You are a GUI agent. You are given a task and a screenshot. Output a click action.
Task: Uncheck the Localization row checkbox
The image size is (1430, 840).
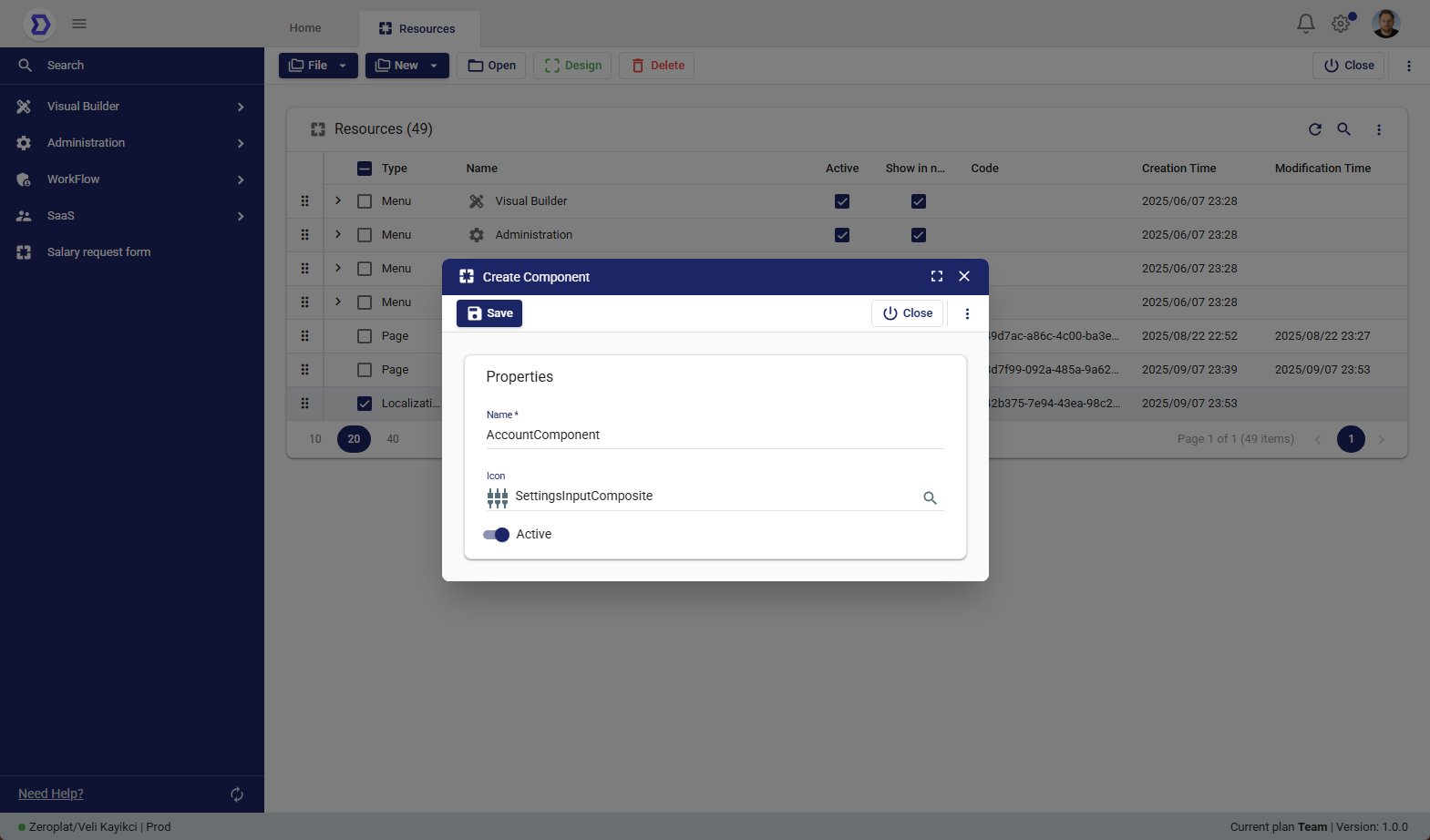click(365, 404)
